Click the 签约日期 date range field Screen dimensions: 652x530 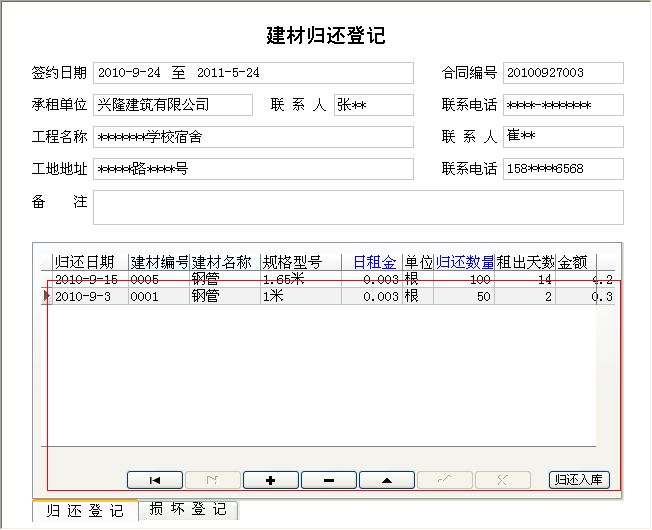[x=253, y=73]
